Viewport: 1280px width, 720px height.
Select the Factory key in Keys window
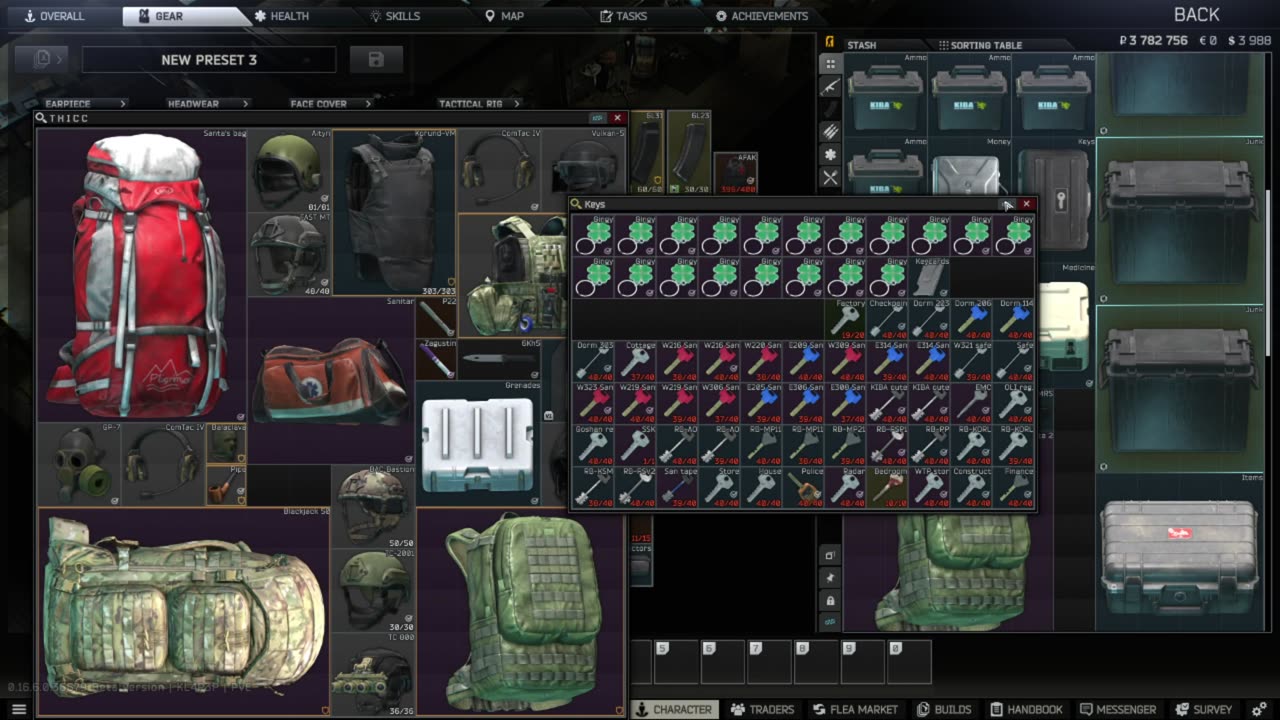tap(845, 319)
